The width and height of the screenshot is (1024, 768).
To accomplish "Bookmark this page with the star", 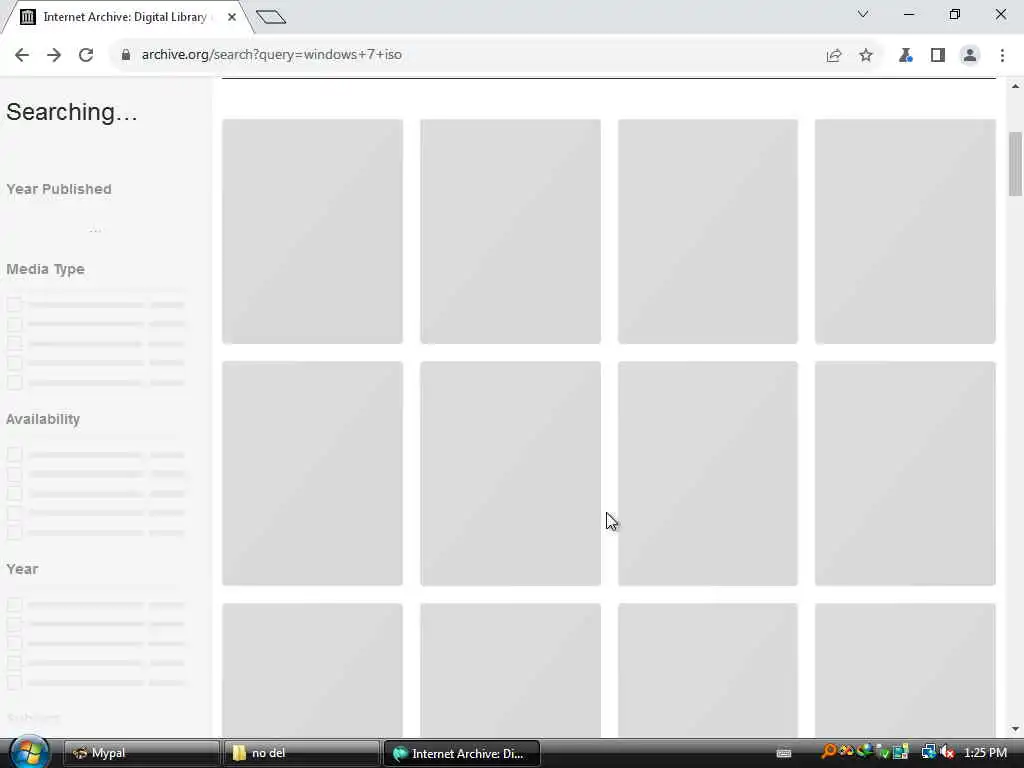I will click(866, 56).
